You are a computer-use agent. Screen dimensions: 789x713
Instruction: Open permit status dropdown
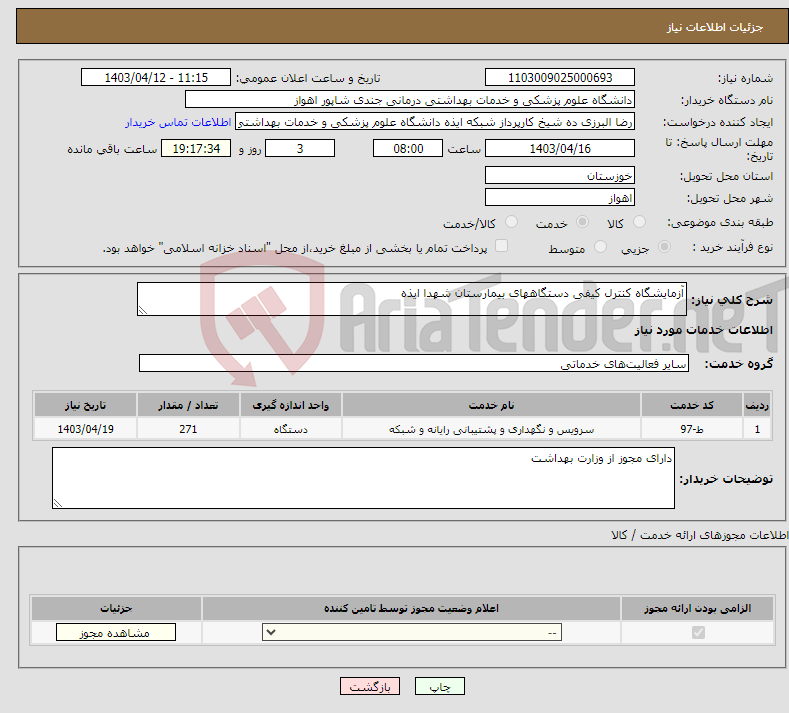pyautogui.click(x=412, y=632)
